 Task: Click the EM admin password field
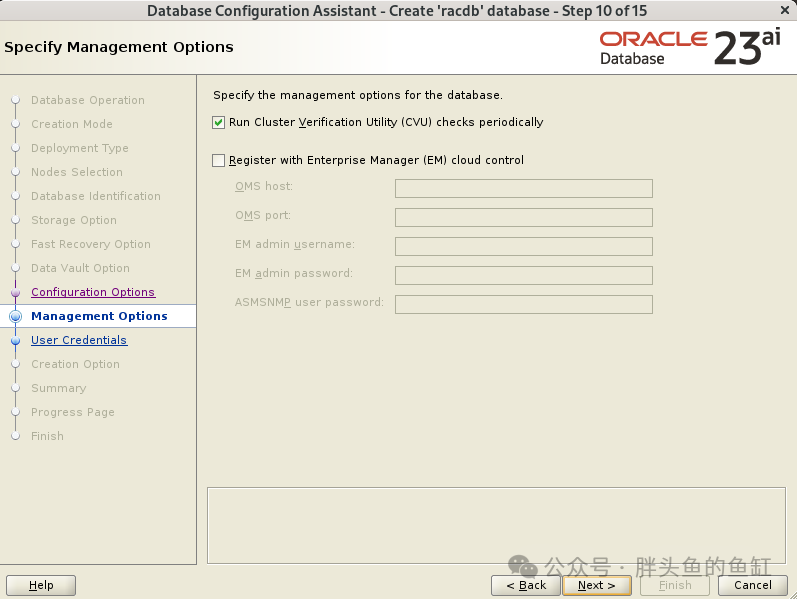click(x=524, y=275)
